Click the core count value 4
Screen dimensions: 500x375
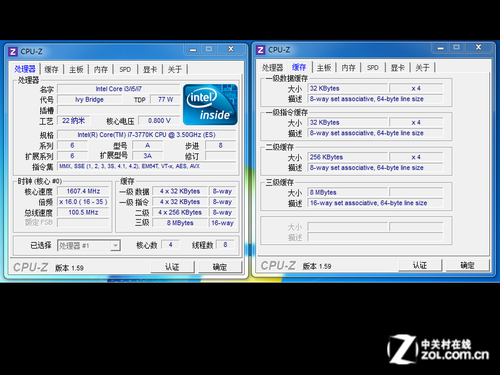click(170, 245)
